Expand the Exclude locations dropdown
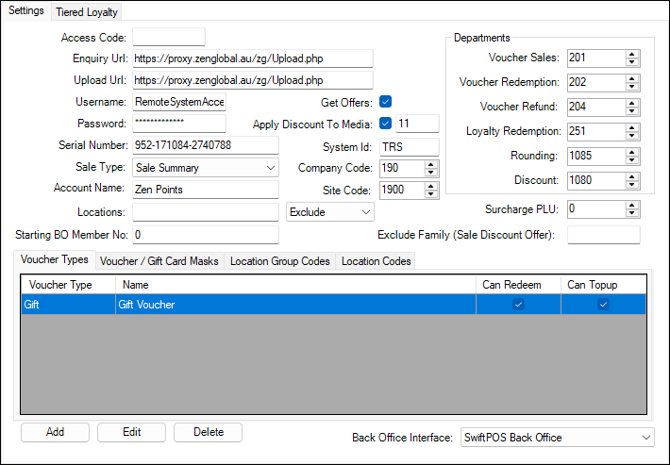This screenshot has width=670, height=465. tap(365, 212)
